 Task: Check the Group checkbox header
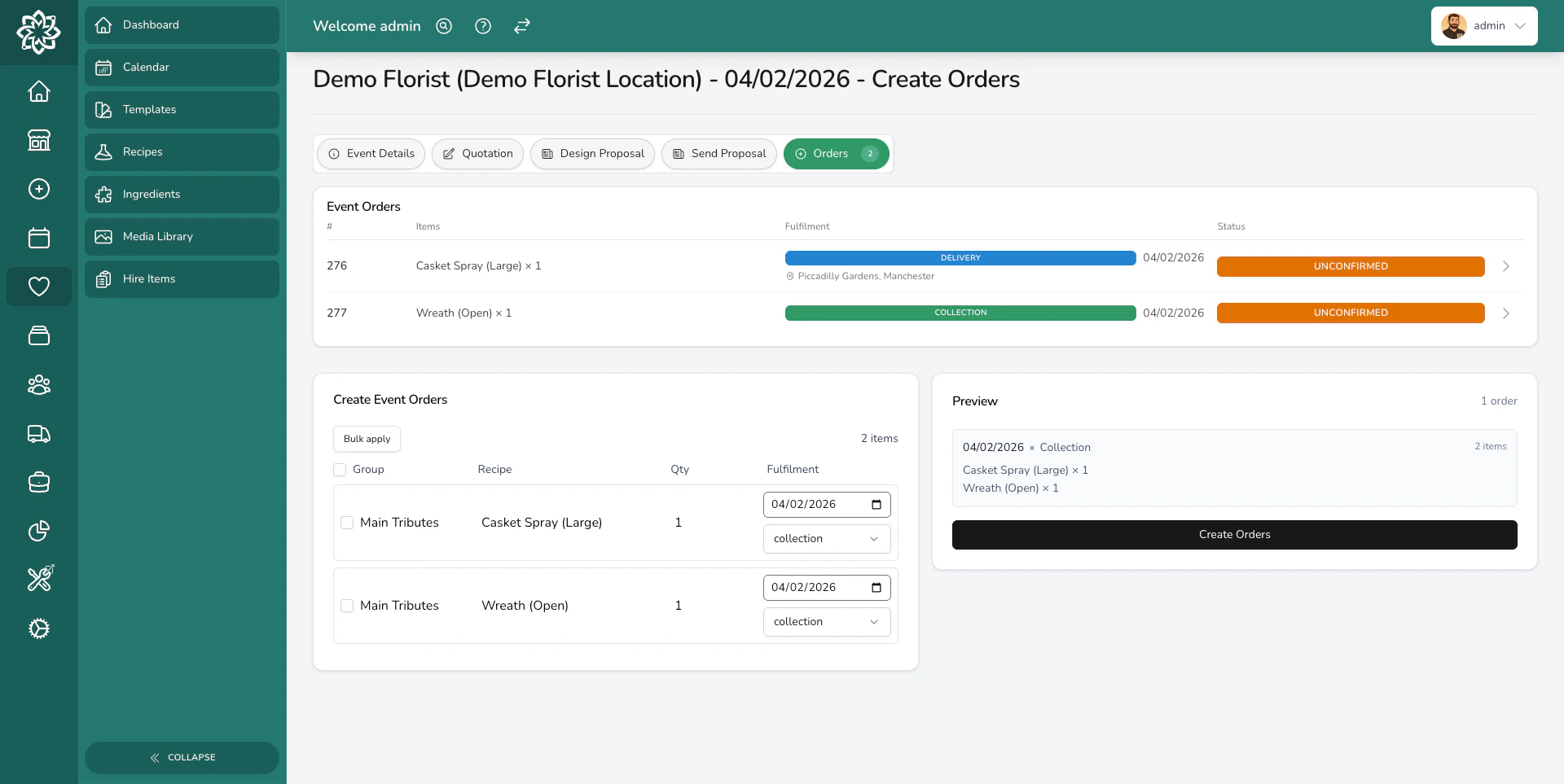pos(340,469)
